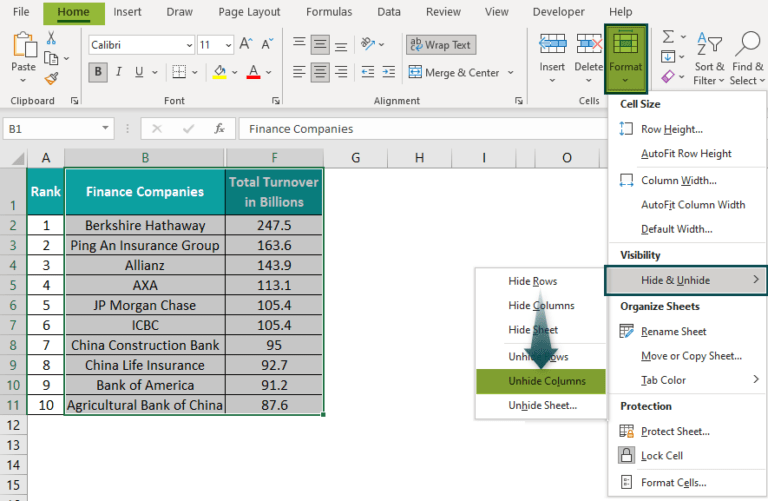Select the Format Painter brush
This screenshot has width=768, height=501.
51,78
